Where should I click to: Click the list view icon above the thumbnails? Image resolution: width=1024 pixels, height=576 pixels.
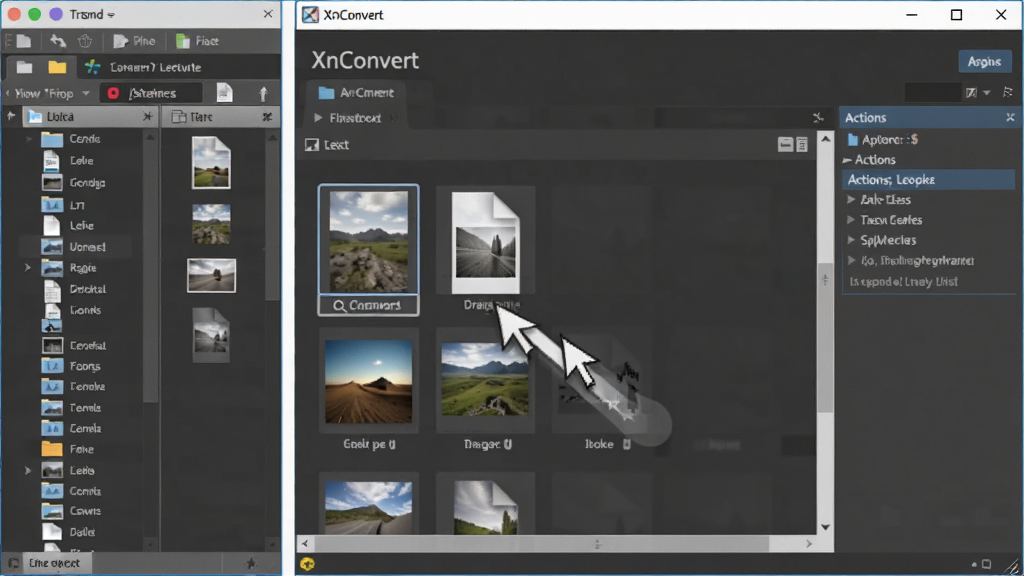[x=802, y=144]
